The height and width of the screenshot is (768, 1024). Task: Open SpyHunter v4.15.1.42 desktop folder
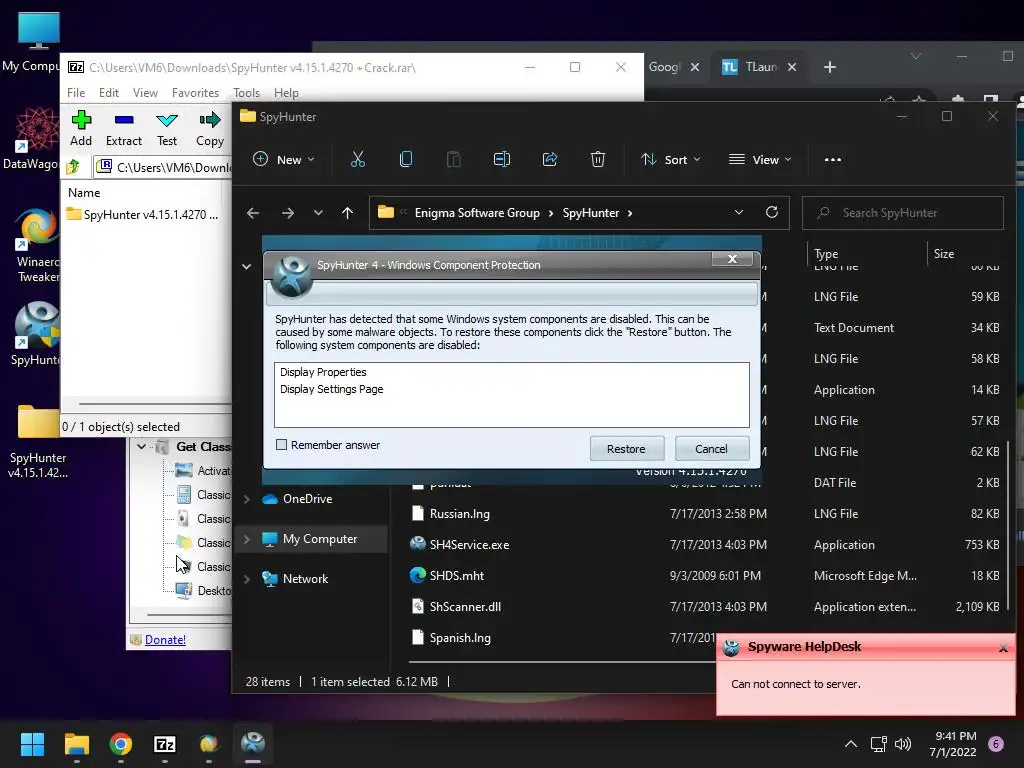tap(37, 441)
